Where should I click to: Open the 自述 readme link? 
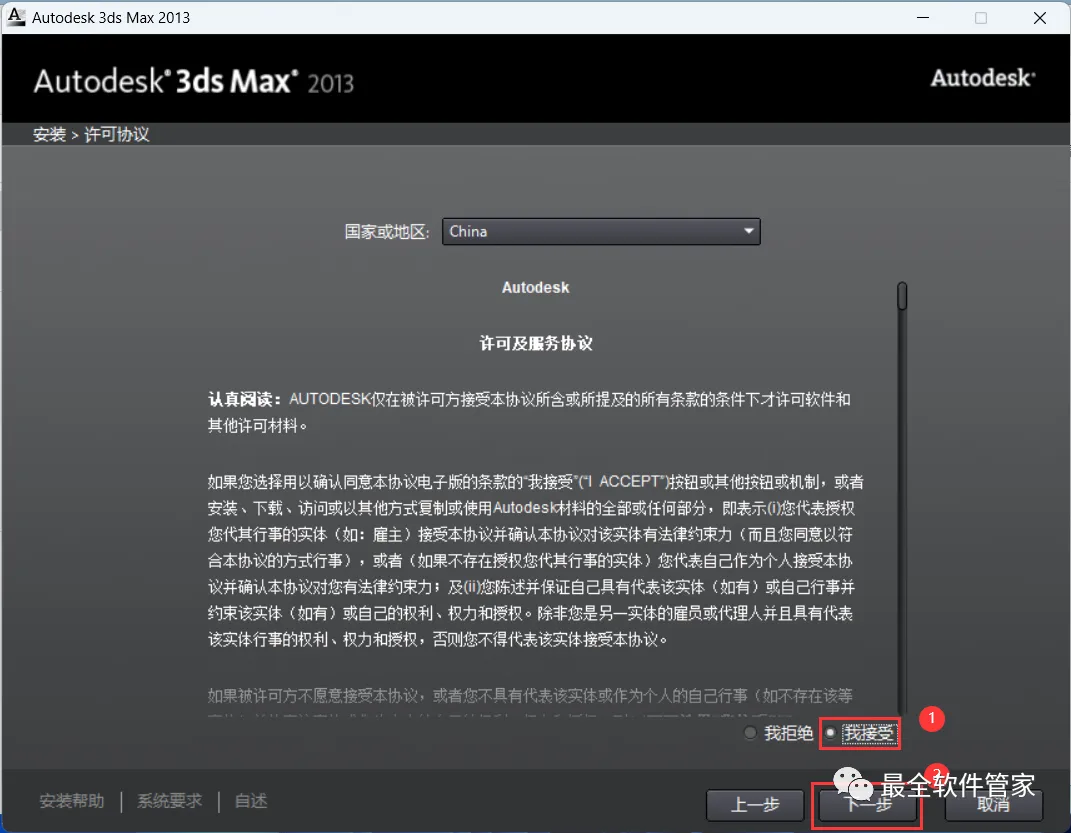[x=251, y=800]
